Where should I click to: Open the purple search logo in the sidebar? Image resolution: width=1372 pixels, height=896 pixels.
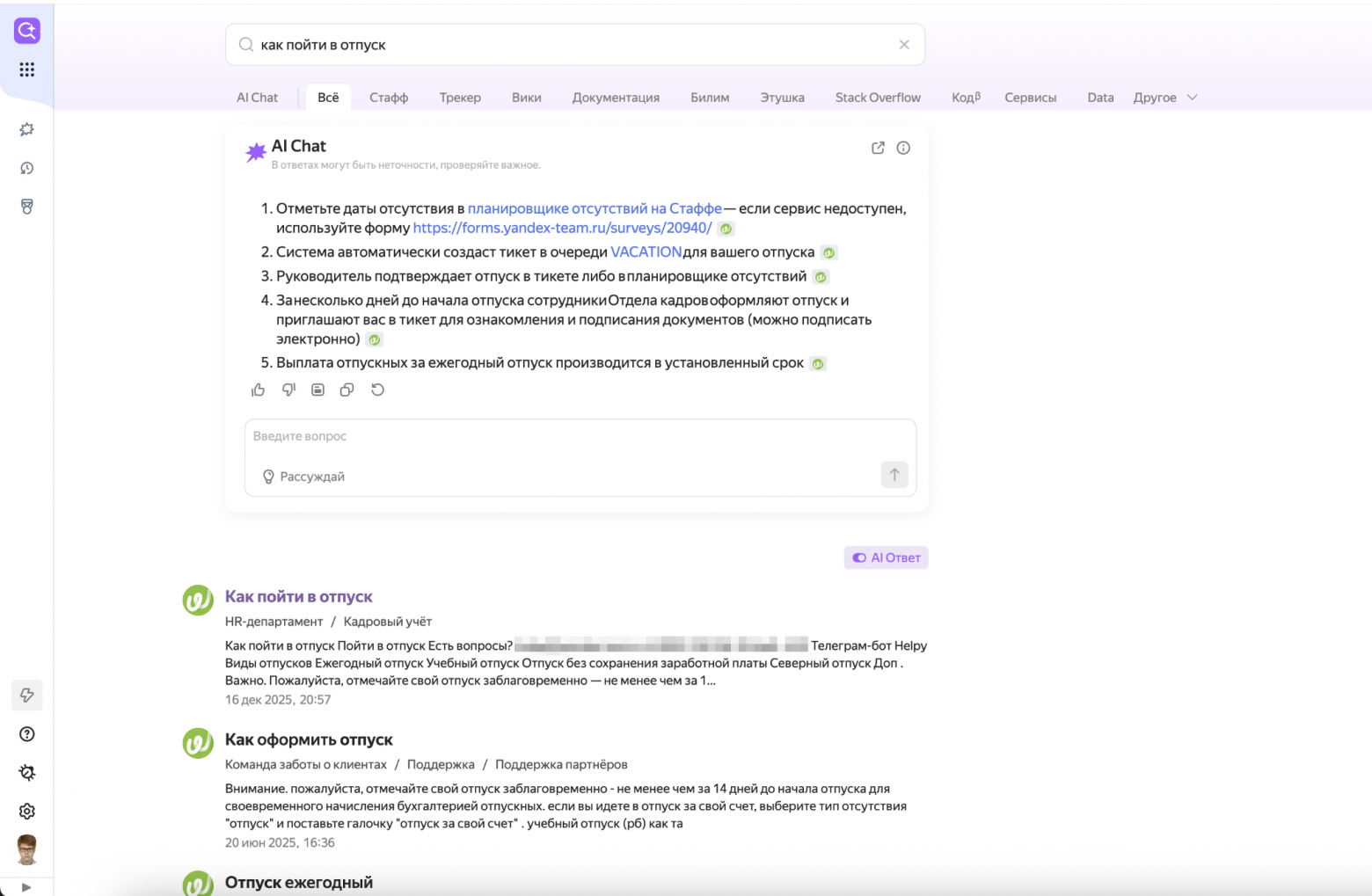(27, 31)
